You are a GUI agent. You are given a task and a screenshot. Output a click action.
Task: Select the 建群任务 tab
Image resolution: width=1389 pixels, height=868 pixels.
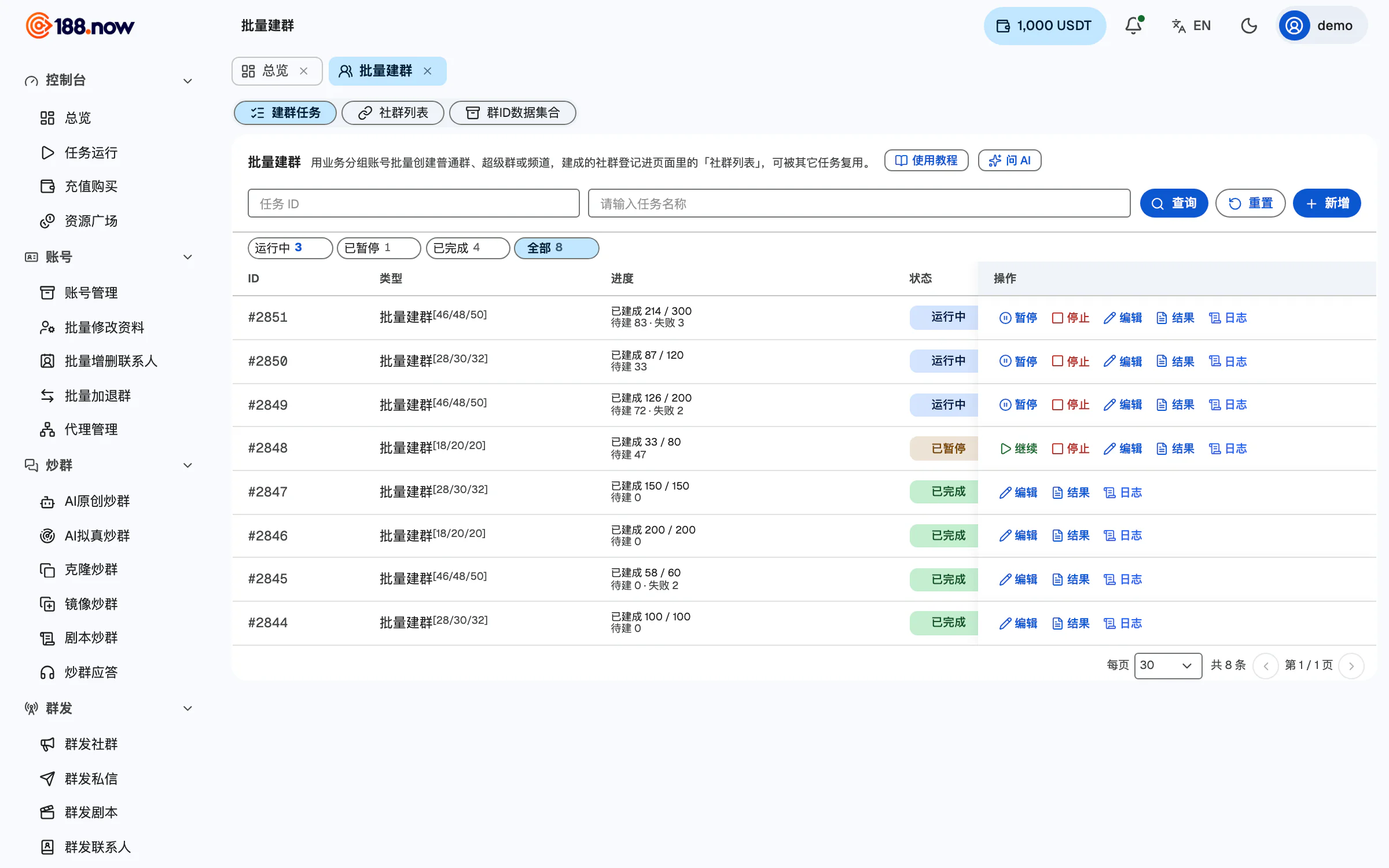tap(285, 113)
